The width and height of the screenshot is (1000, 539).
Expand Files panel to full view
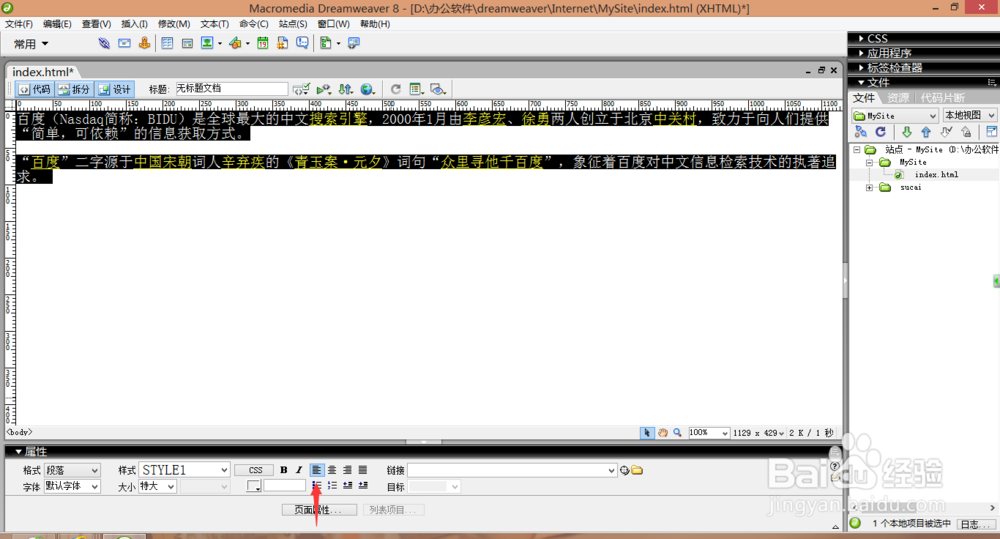[x=992, y=132]
